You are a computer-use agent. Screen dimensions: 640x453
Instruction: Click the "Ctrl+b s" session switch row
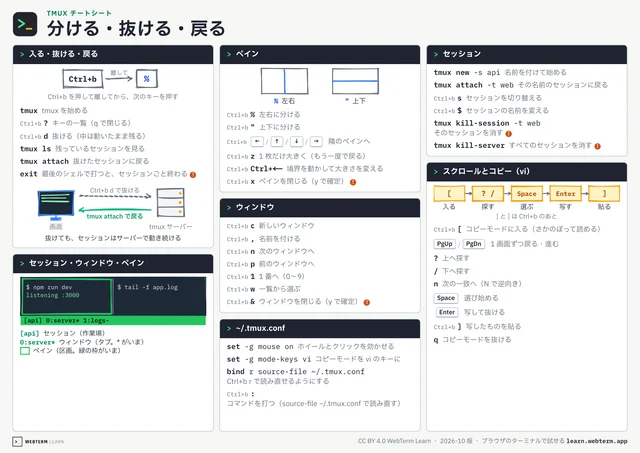(488, 98)
